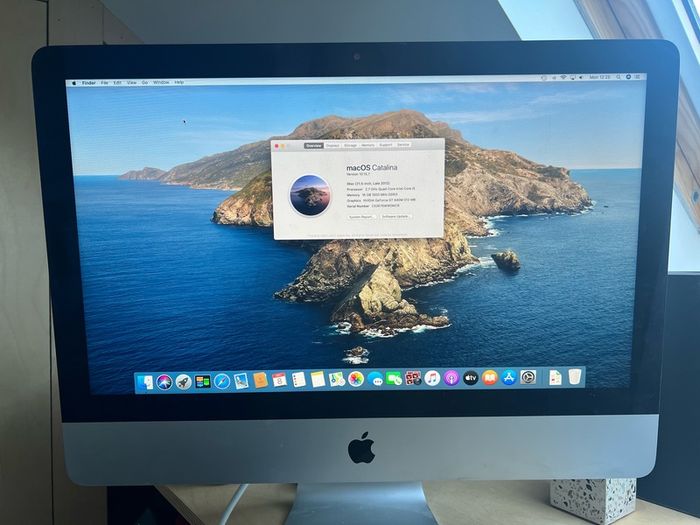Open the Help menu
Viewport: 700px width, 525px height.
[179, 82]
